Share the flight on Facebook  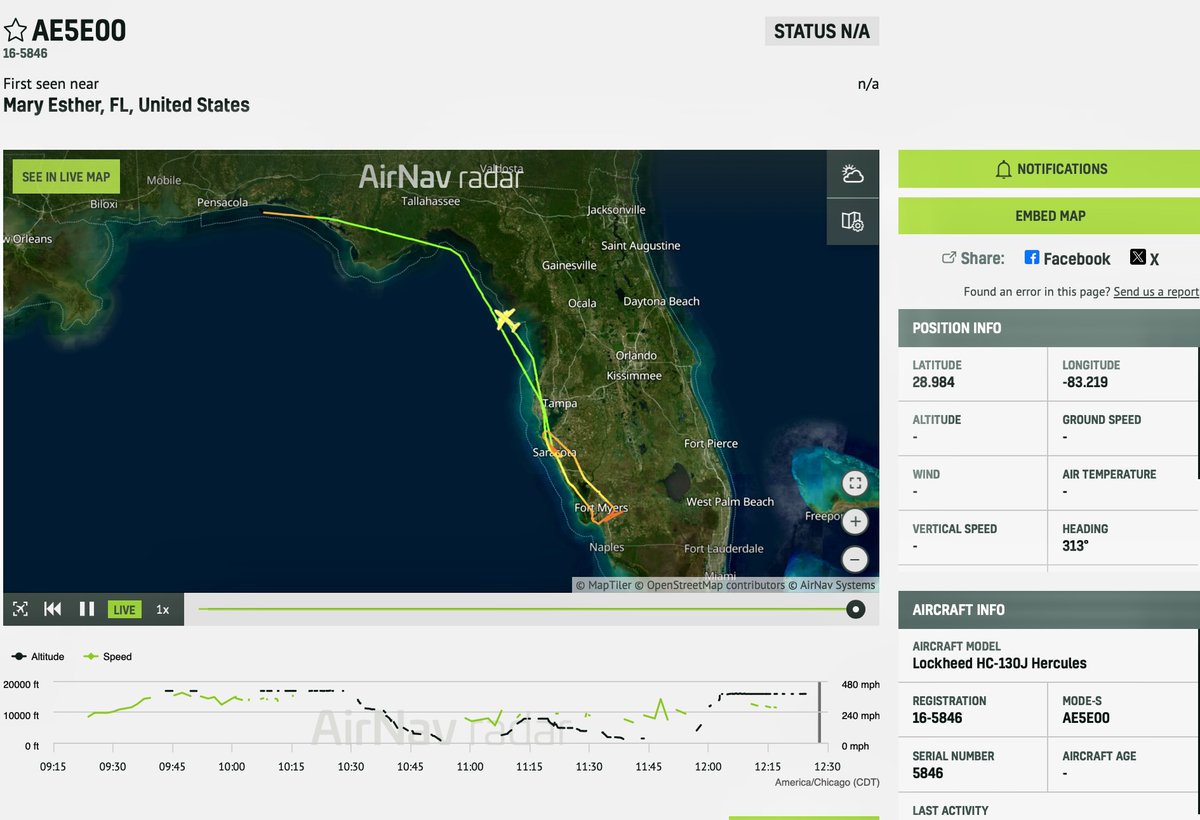pyautogui.click(x=1067, y=258)
